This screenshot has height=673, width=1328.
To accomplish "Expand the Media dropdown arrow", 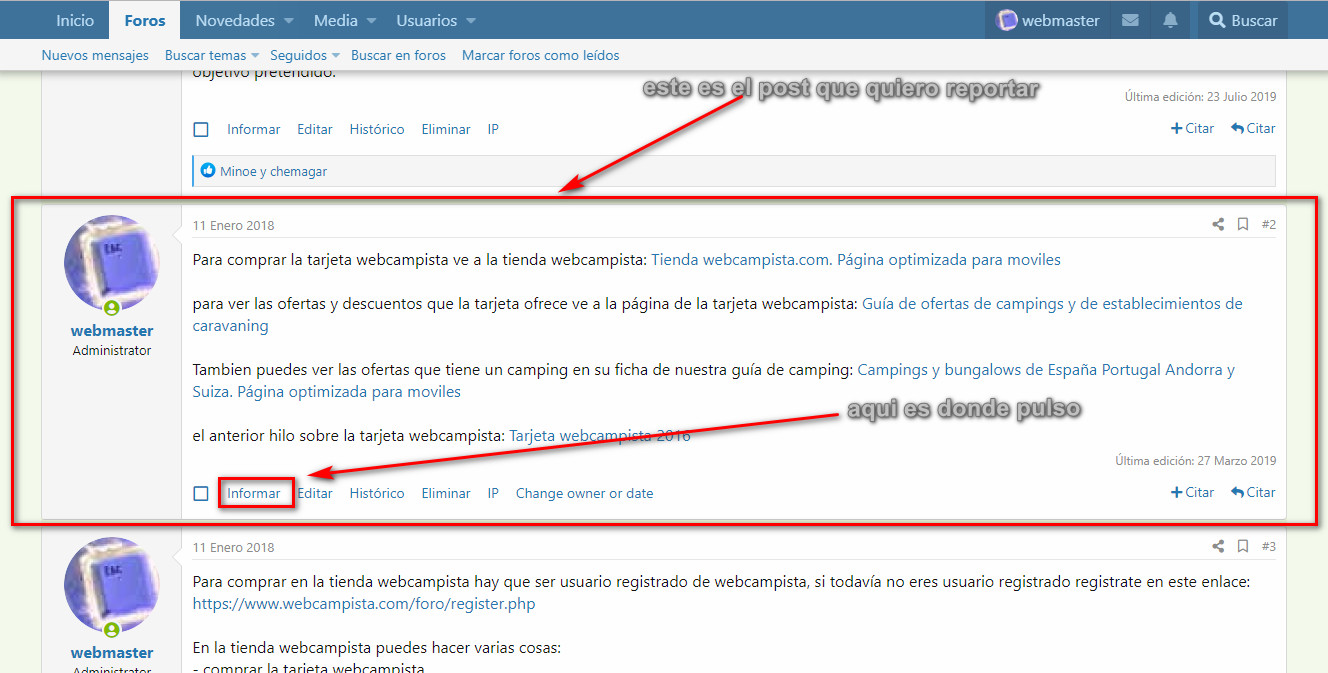I will [x=371, y=21].
